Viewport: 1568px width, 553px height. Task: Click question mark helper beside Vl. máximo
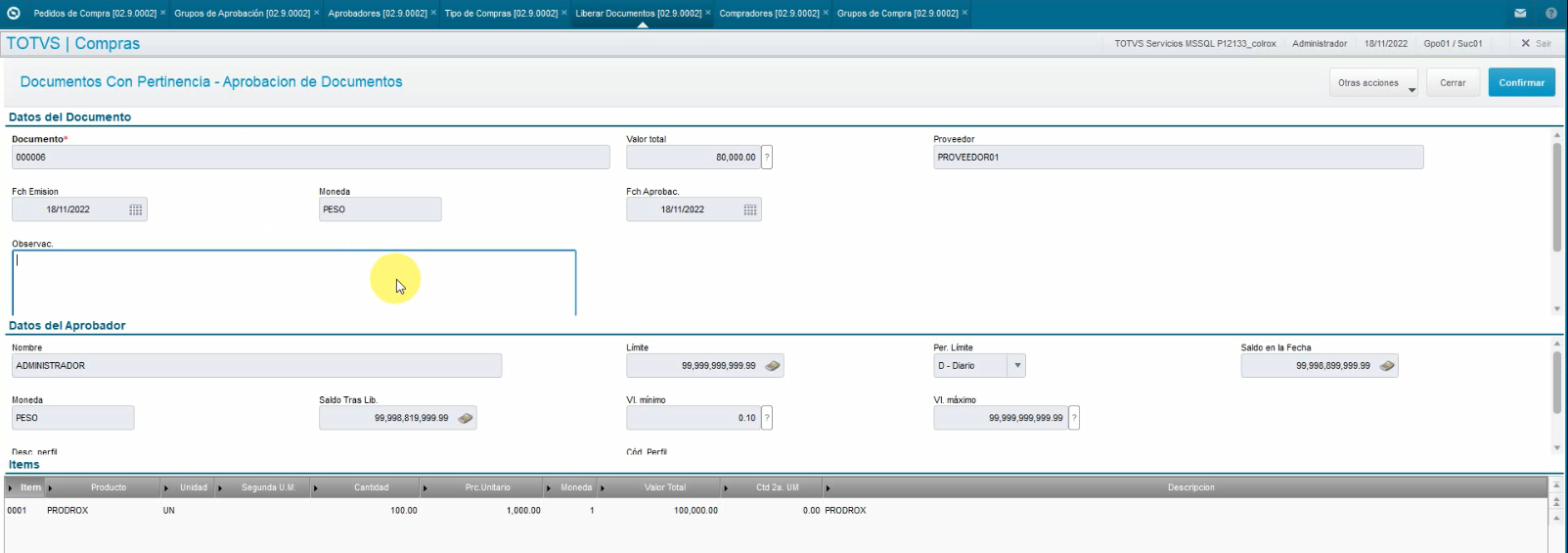pyautogui.click(x=1074, y=418)
